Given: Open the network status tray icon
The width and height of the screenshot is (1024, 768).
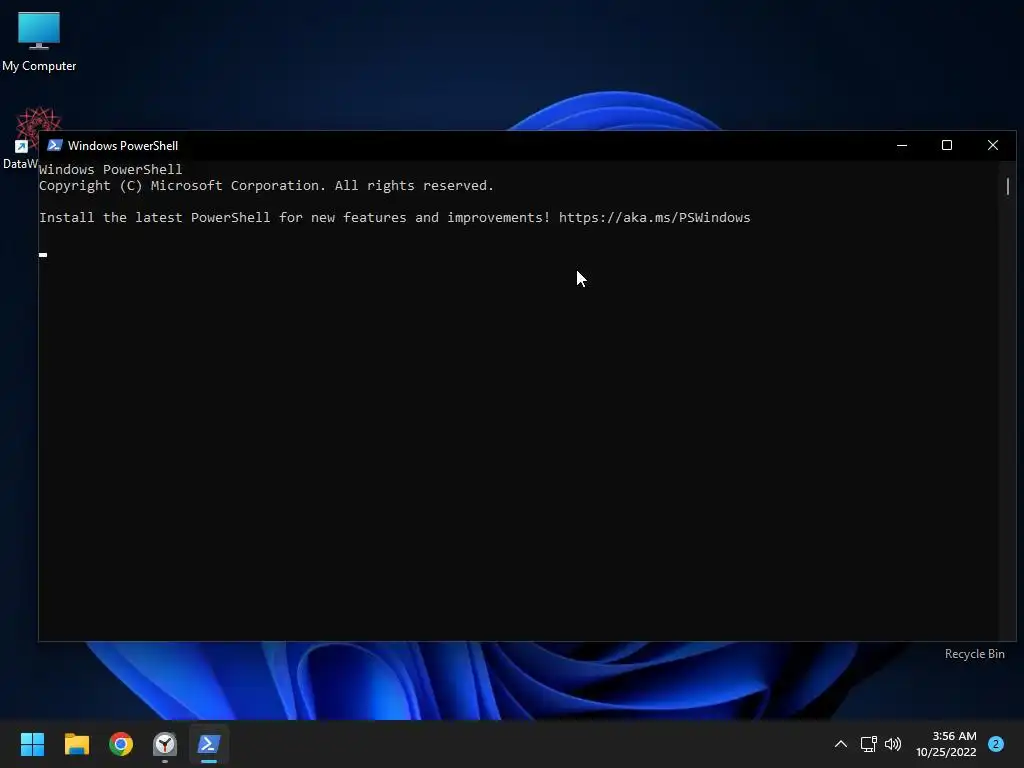Looking at the screenshot, I should click(868, 744).
